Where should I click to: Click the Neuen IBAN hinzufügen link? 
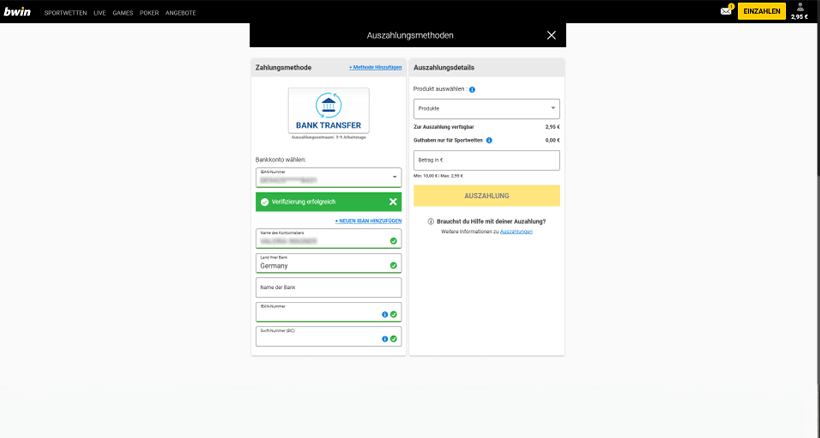(368, 221)
